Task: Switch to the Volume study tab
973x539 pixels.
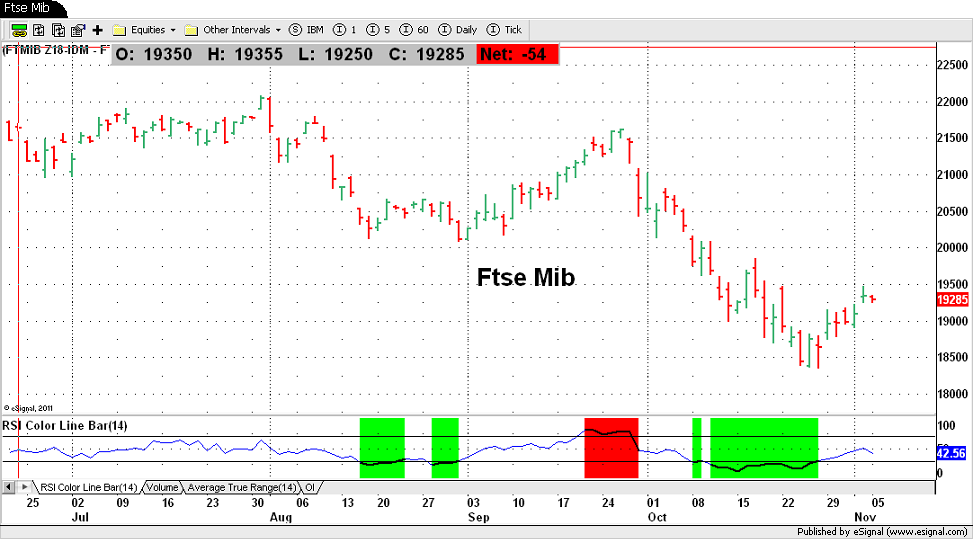Action: 163,488
